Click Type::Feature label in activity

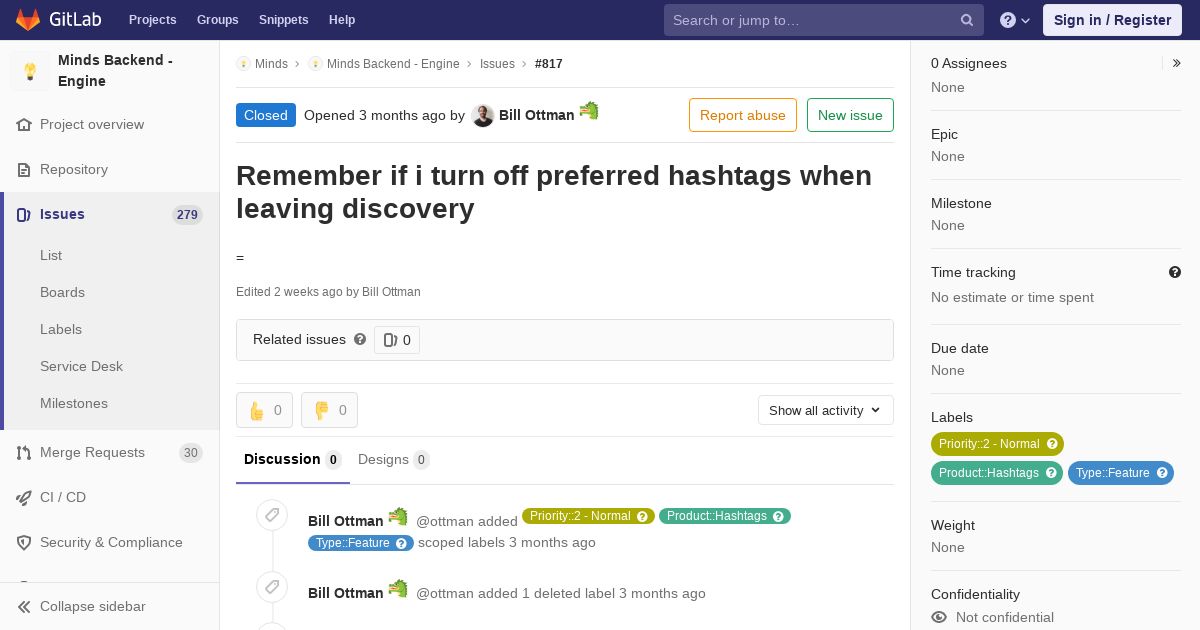pyautogui.click(x=353, y=543)
